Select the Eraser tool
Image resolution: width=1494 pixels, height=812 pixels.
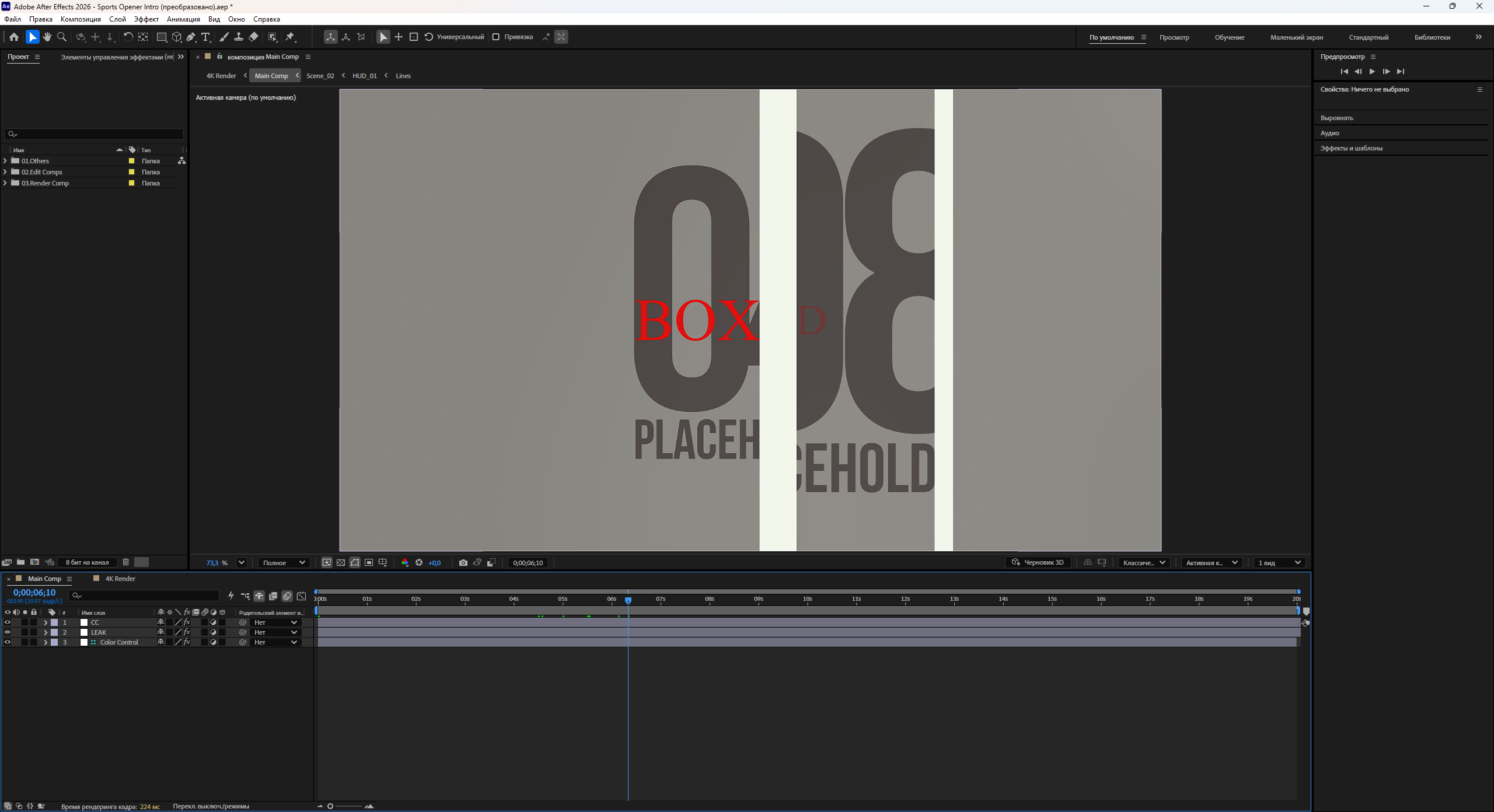[253, 37]
